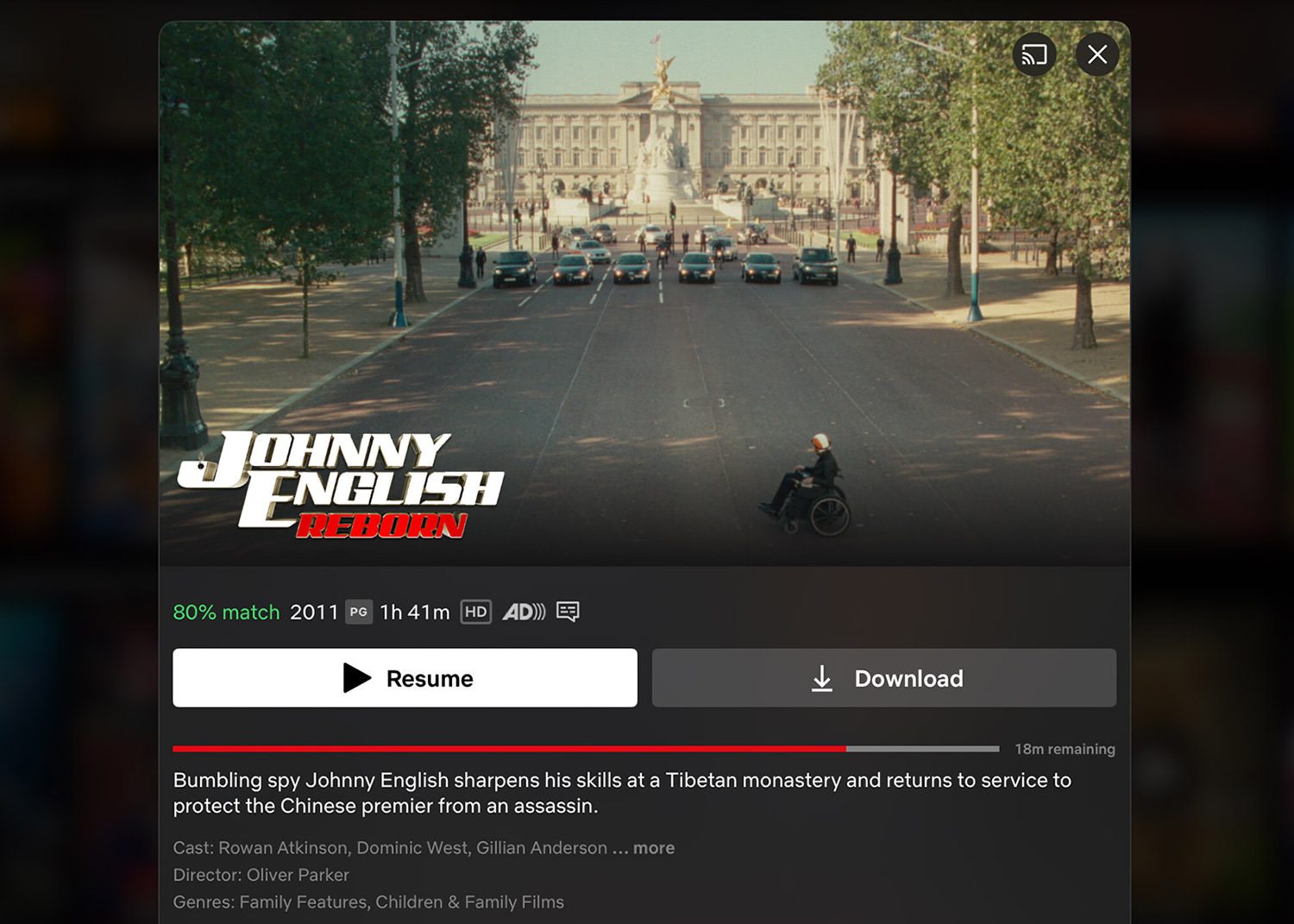Select cast member Gillian Anderson
The height and width of the screenshot is (924, 1294).
click(542, 848)
